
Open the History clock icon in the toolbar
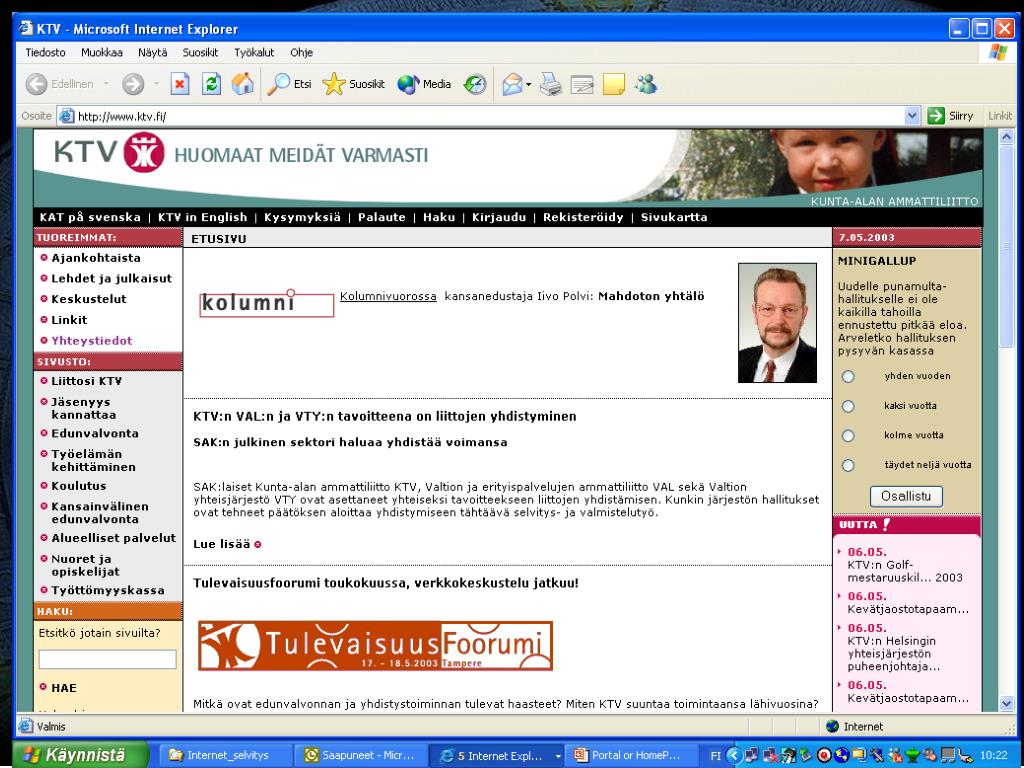(x=475, y=84)
